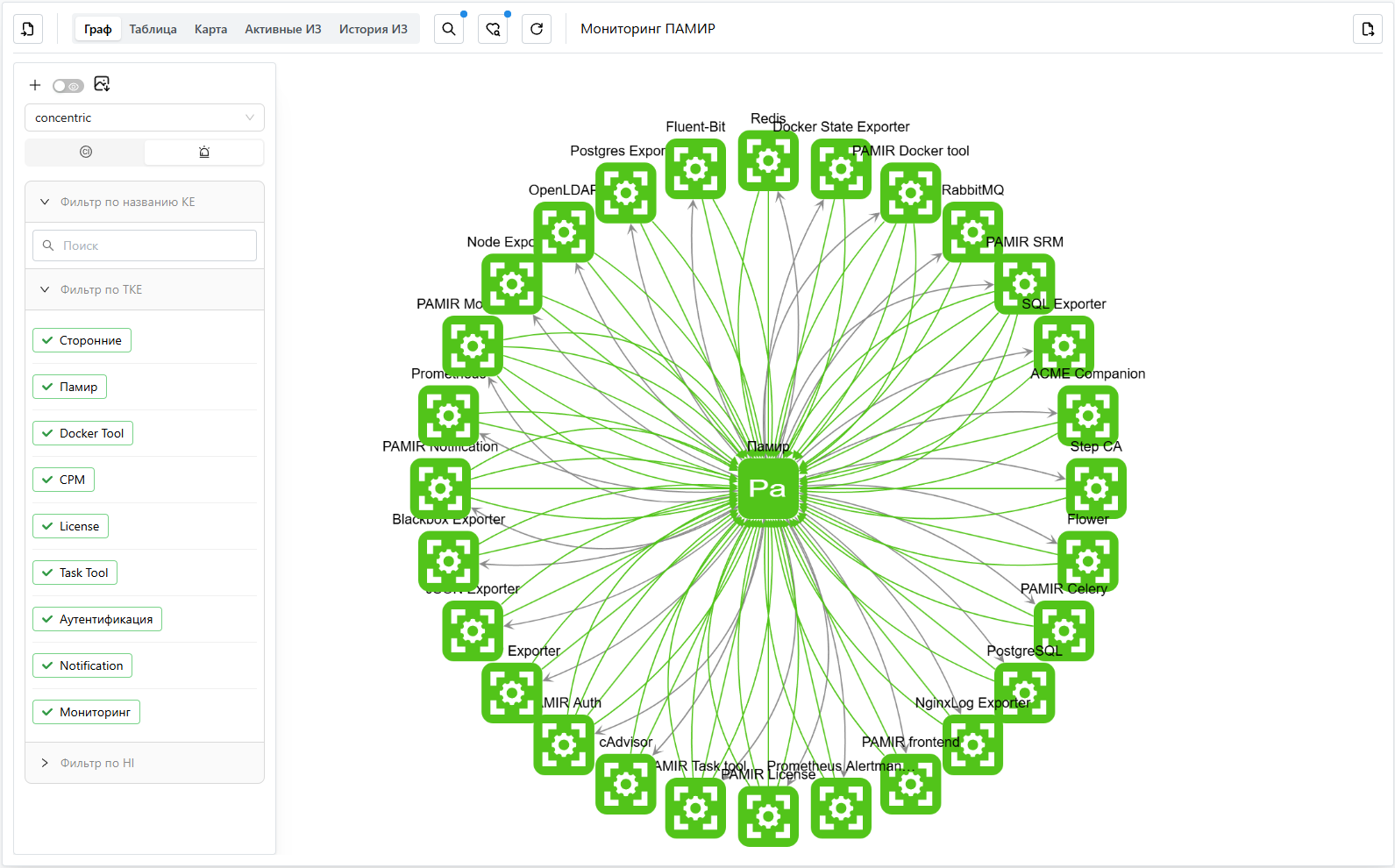The height and width of the screenshot is (868, 1395).
Task: Select the PAMIR License node
Action: (x=768, y=816)
